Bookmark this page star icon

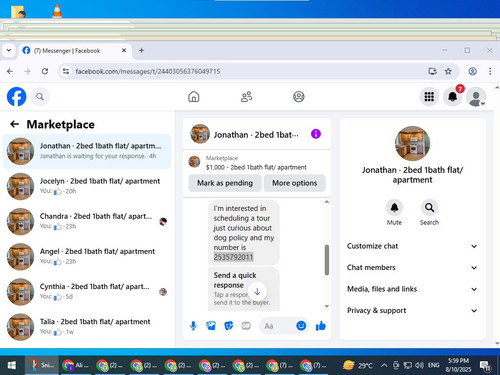coord(448,71)
